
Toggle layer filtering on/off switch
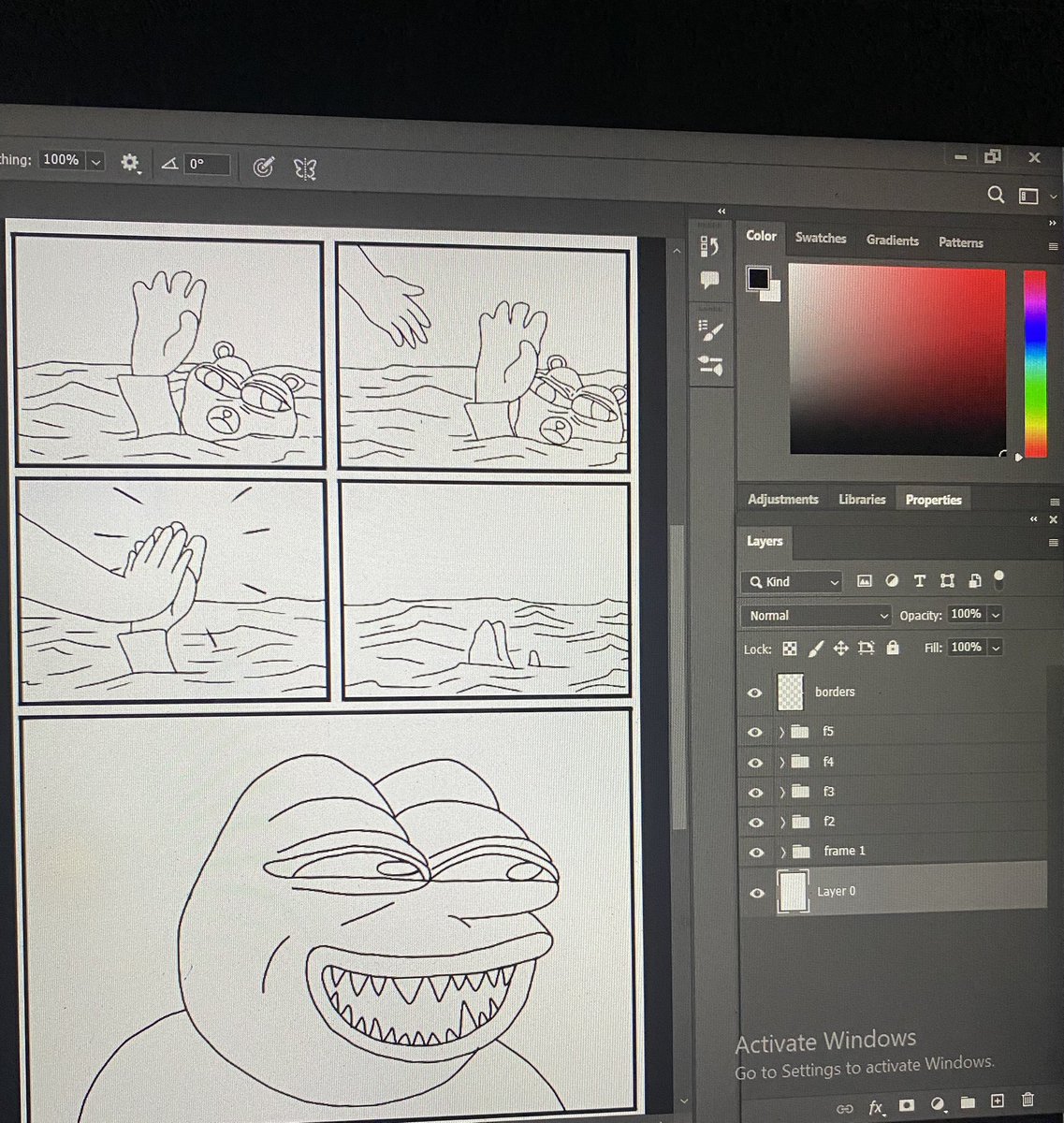pyautogui.click(x=999, y=579)
